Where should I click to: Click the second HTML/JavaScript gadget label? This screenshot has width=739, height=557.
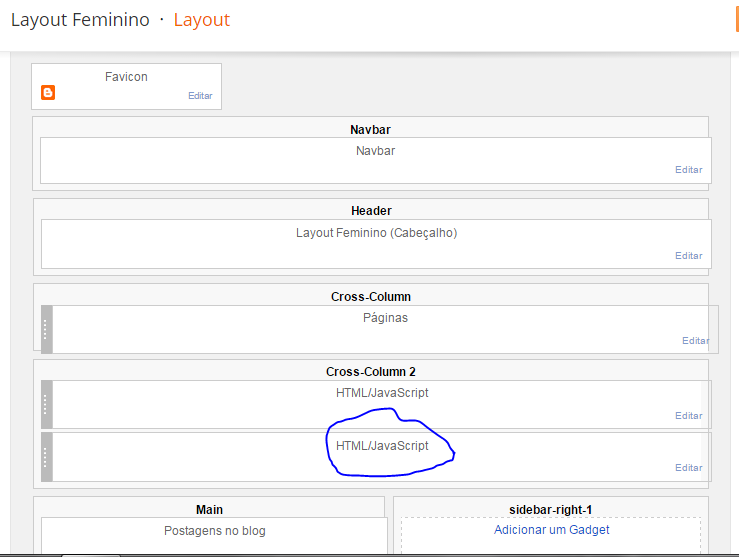point(382,446)
